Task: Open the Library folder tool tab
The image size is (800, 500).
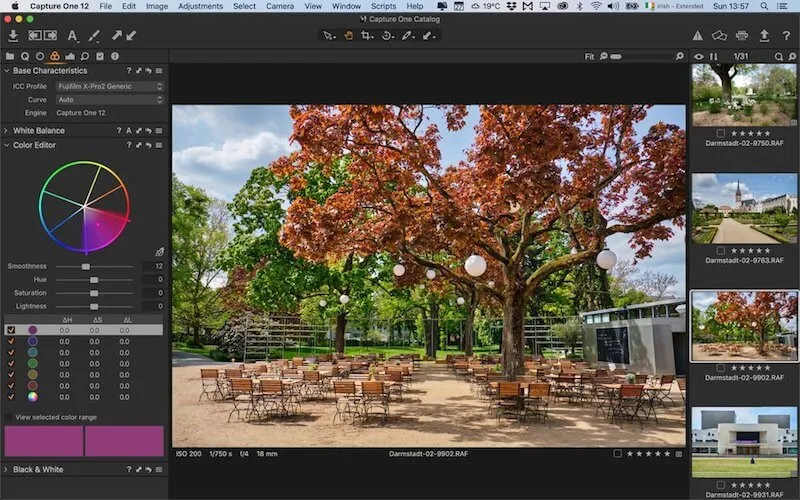Action: tap(10, 56)
